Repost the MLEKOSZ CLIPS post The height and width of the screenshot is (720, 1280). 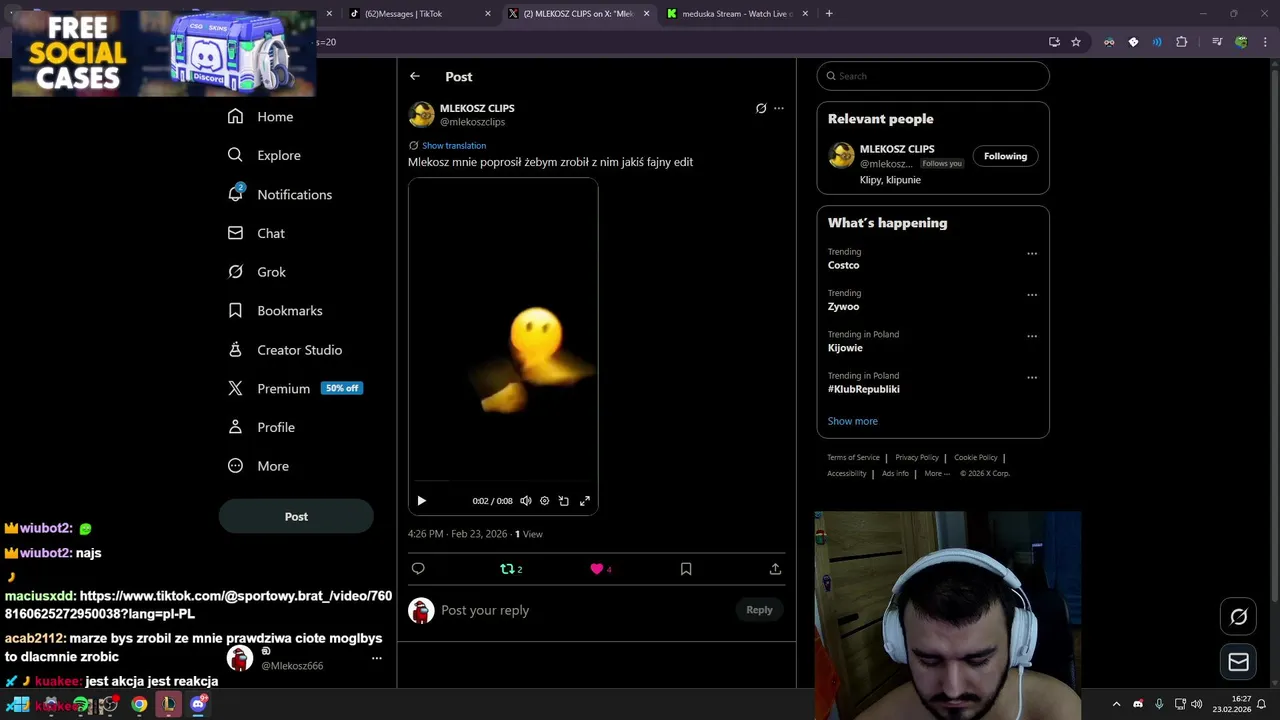tap(511, 569)
